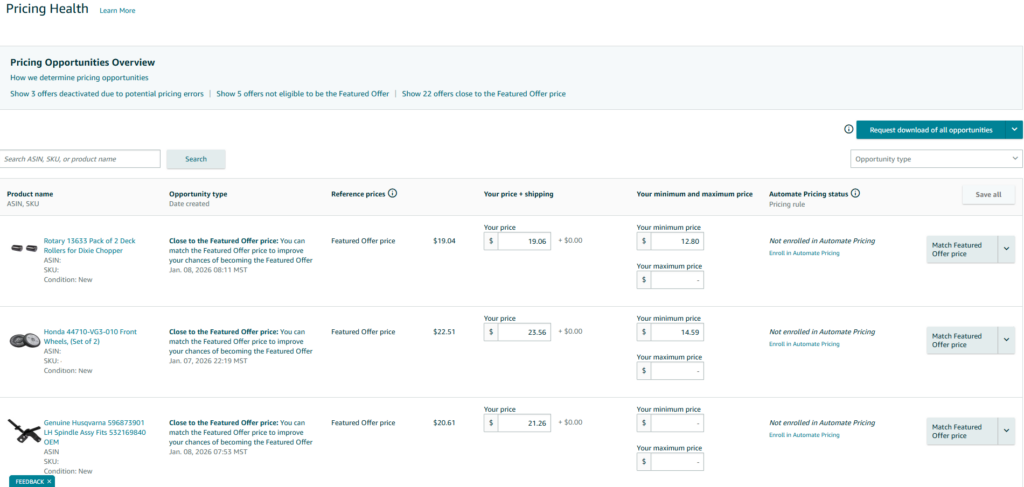
Task: Expand the Opportunity type dropdown
Action: click(x=936, y=159)
